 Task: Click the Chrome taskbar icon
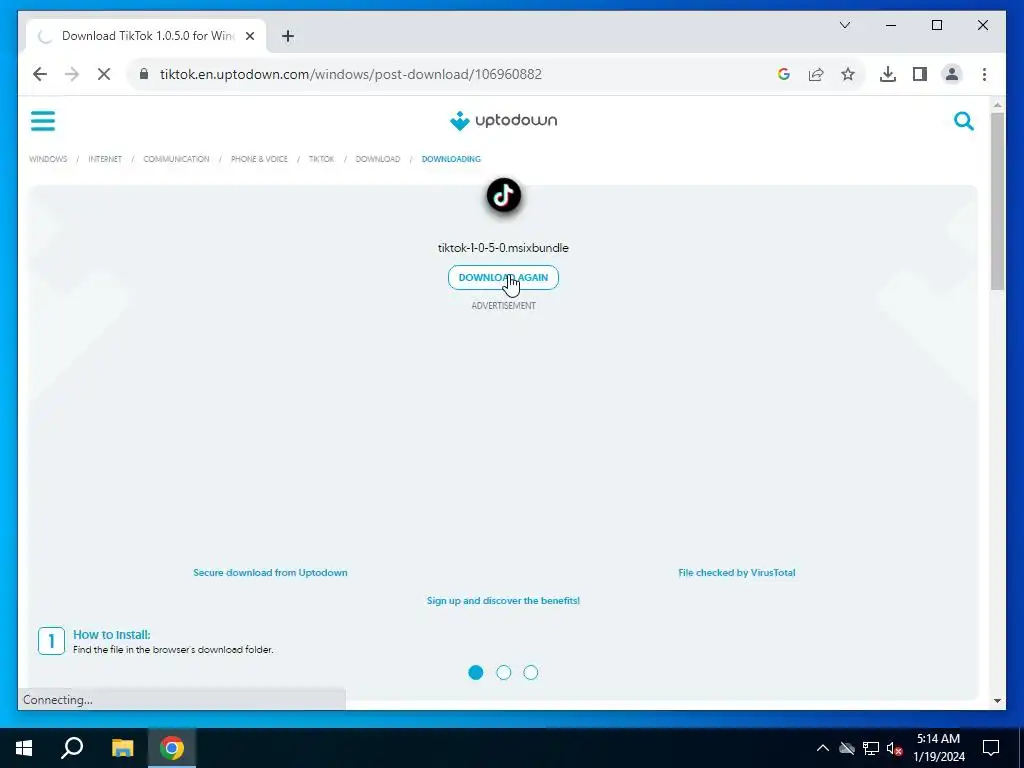point(172,748)
